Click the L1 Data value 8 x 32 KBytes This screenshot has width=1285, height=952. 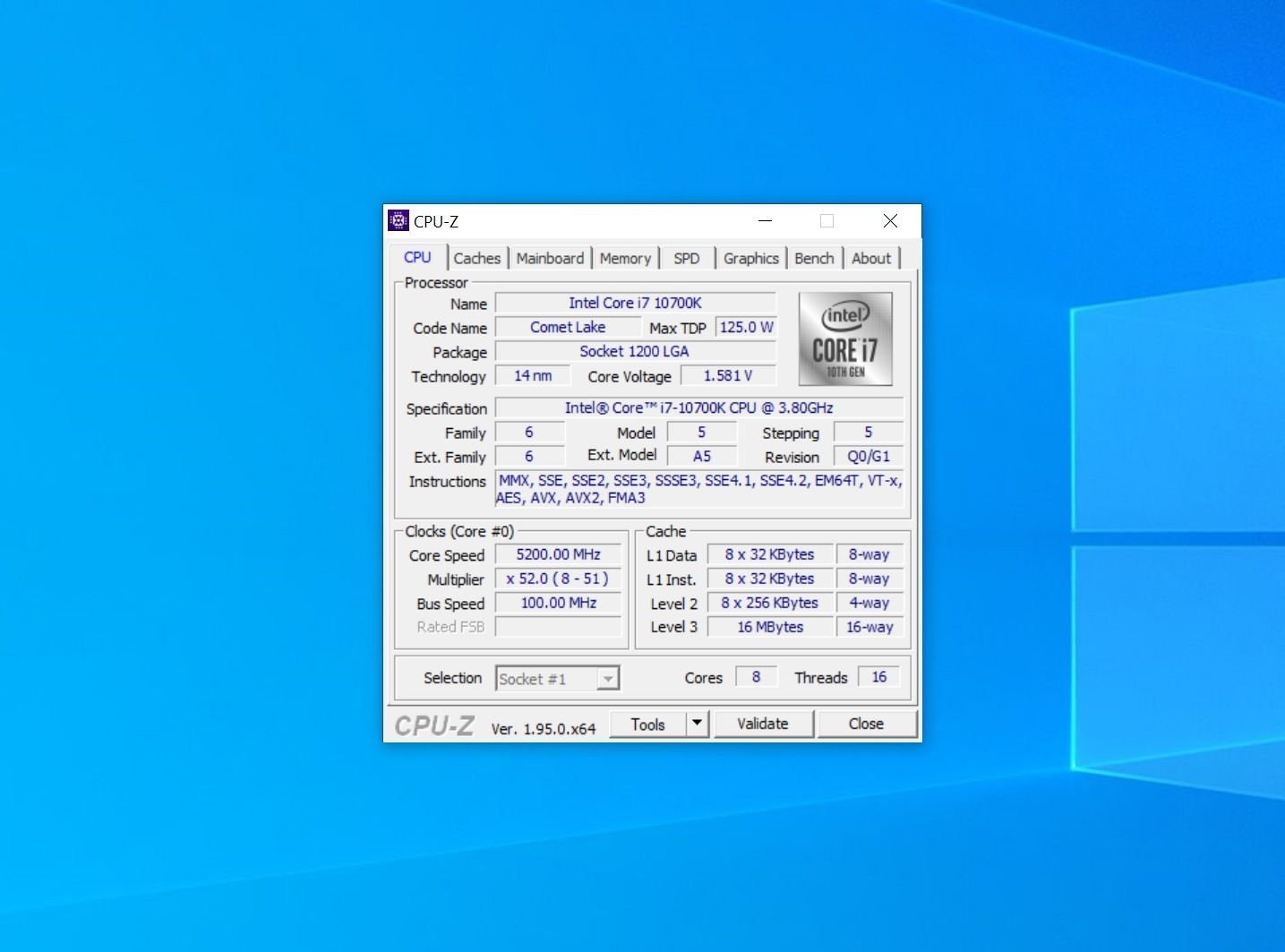click(770, 554)
